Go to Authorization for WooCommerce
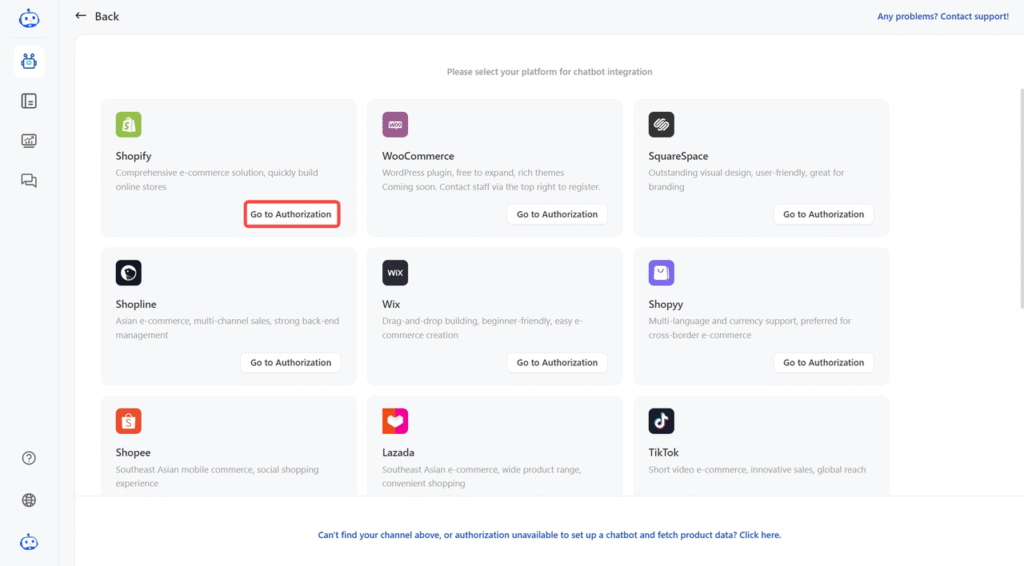This screenshot has height=566, width=1024. pos(557,214)
